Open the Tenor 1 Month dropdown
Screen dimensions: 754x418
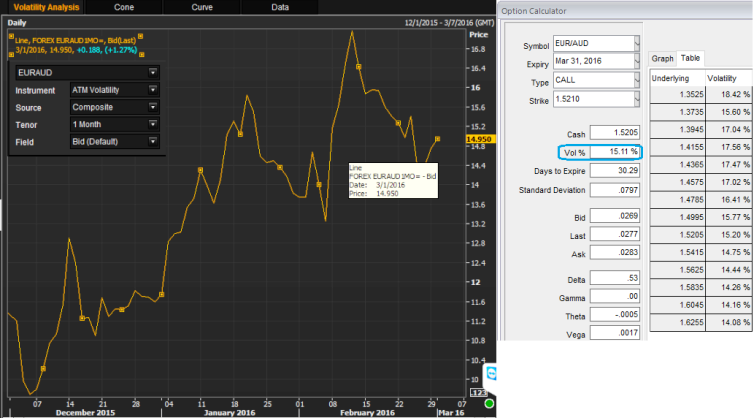153,124
